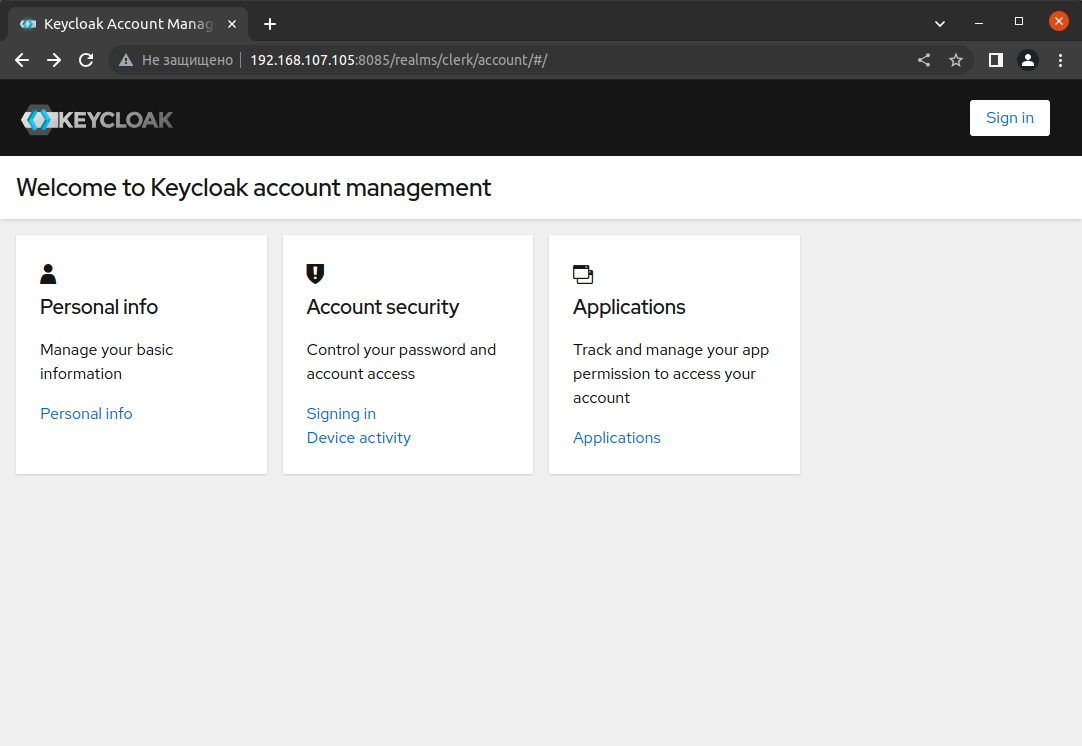
Task: Click the not-secure warning icon
Action: click(x=126, y=60)
